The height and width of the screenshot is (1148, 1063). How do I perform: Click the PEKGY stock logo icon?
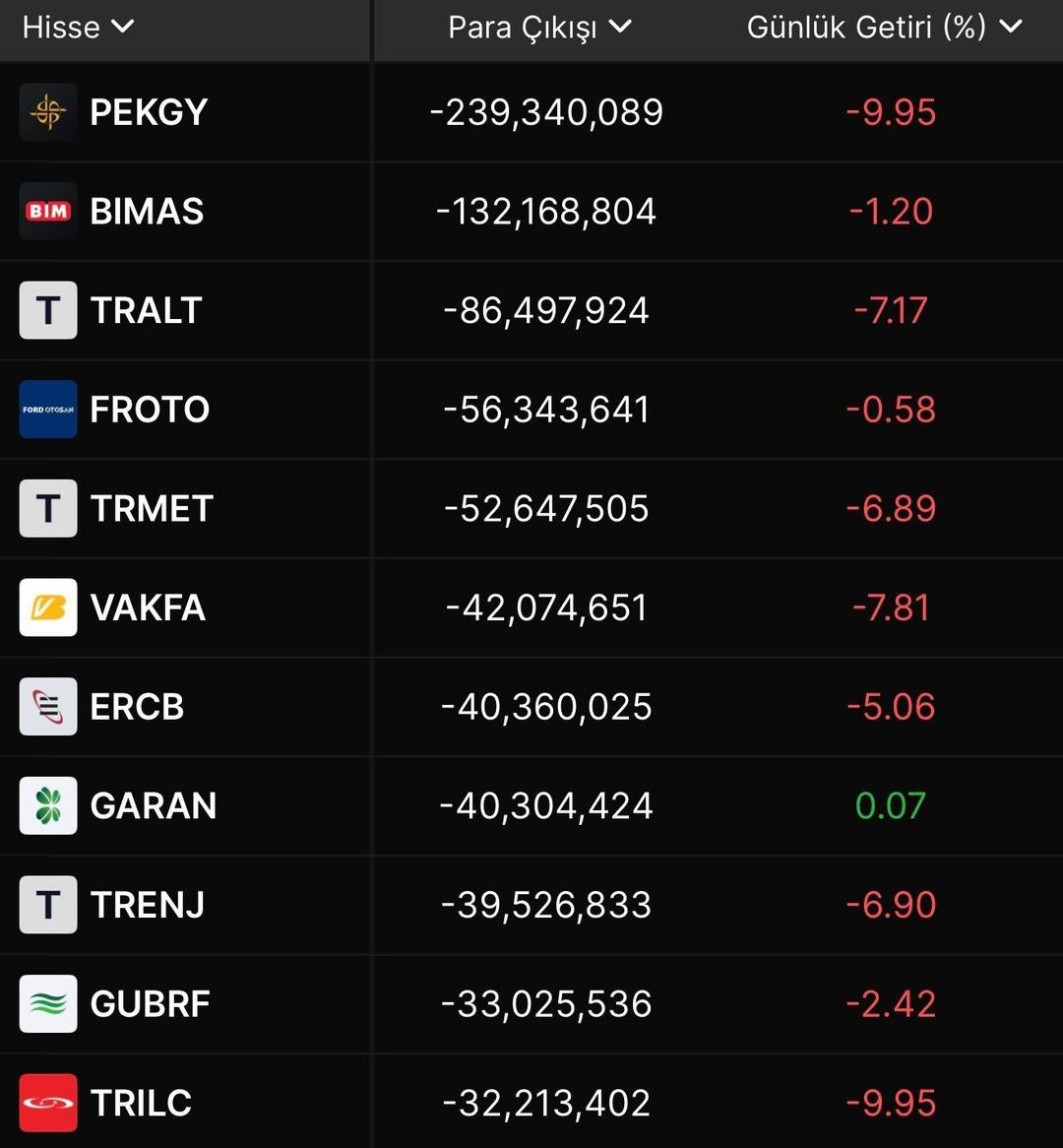48,112
